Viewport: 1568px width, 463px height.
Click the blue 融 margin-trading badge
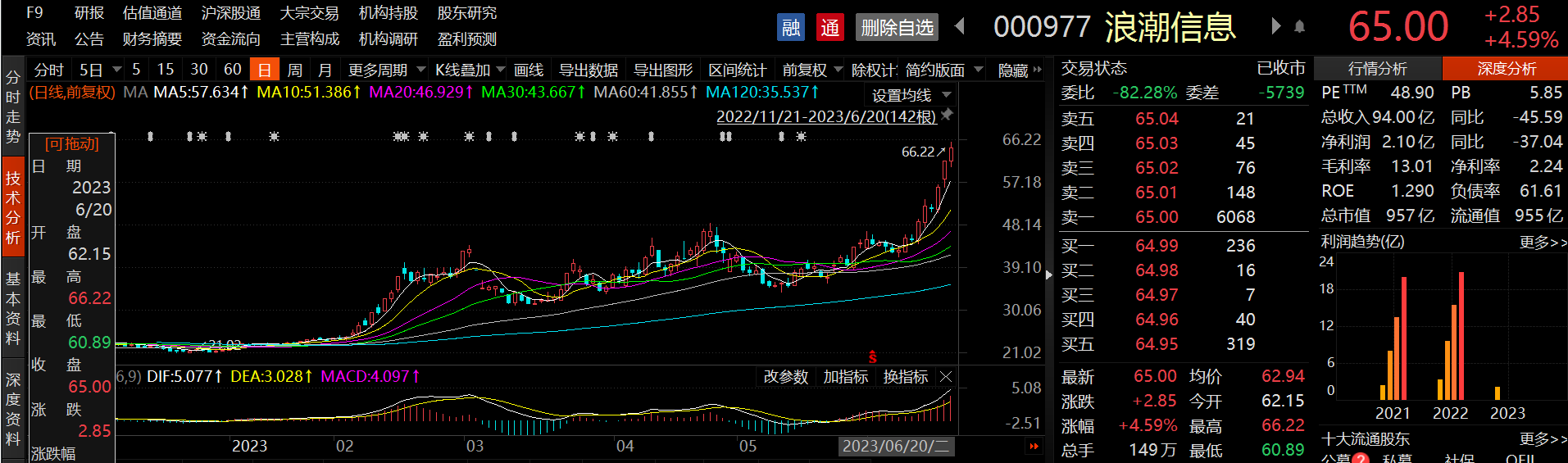pyautogui.click(x=790, y=28)
